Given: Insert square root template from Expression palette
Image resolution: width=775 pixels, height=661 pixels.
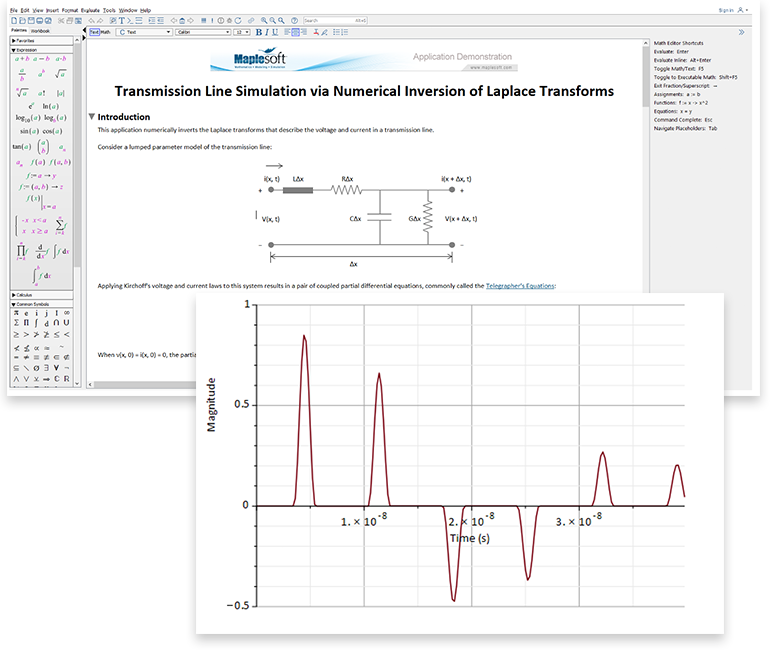Looking at the screenshot, I should point(61,73).
